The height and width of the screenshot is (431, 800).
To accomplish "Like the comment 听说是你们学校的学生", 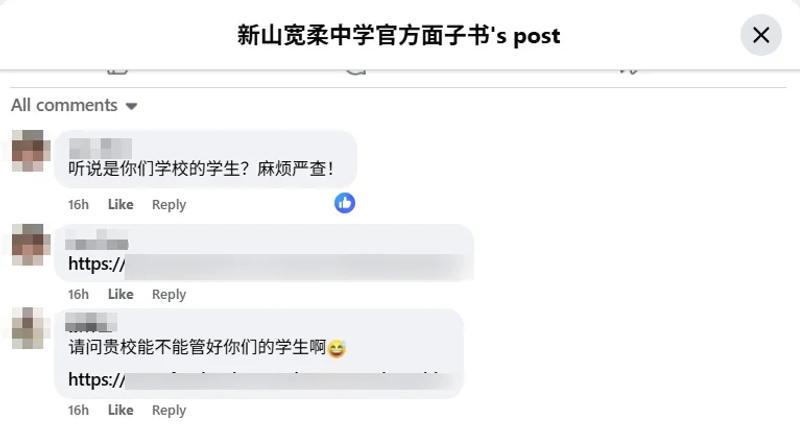I will click(x=120, y=205).
